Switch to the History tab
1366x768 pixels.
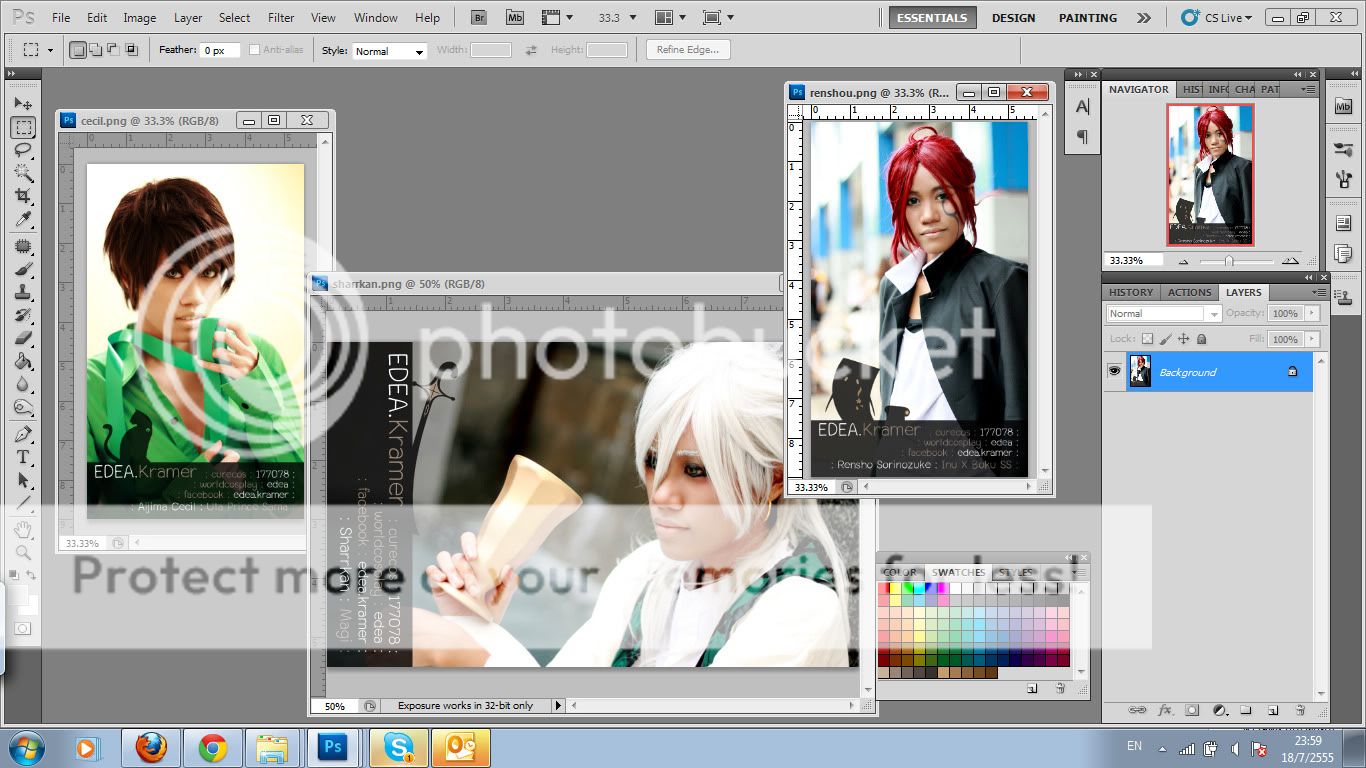(x=1131, y=292)
